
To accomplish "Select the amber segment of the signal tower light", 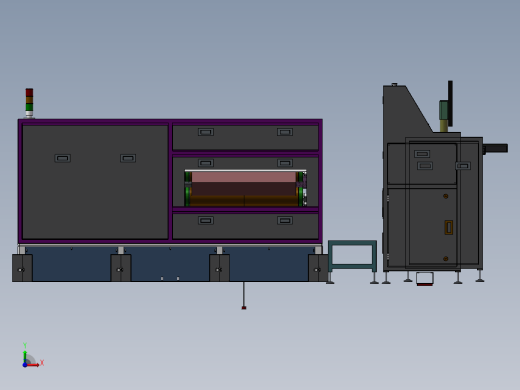I will point(29,100).
